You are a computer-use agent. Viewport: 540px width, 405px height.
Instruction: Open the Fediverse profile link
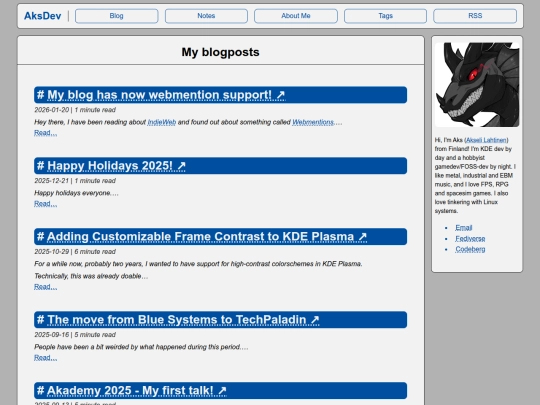[470, 238]
